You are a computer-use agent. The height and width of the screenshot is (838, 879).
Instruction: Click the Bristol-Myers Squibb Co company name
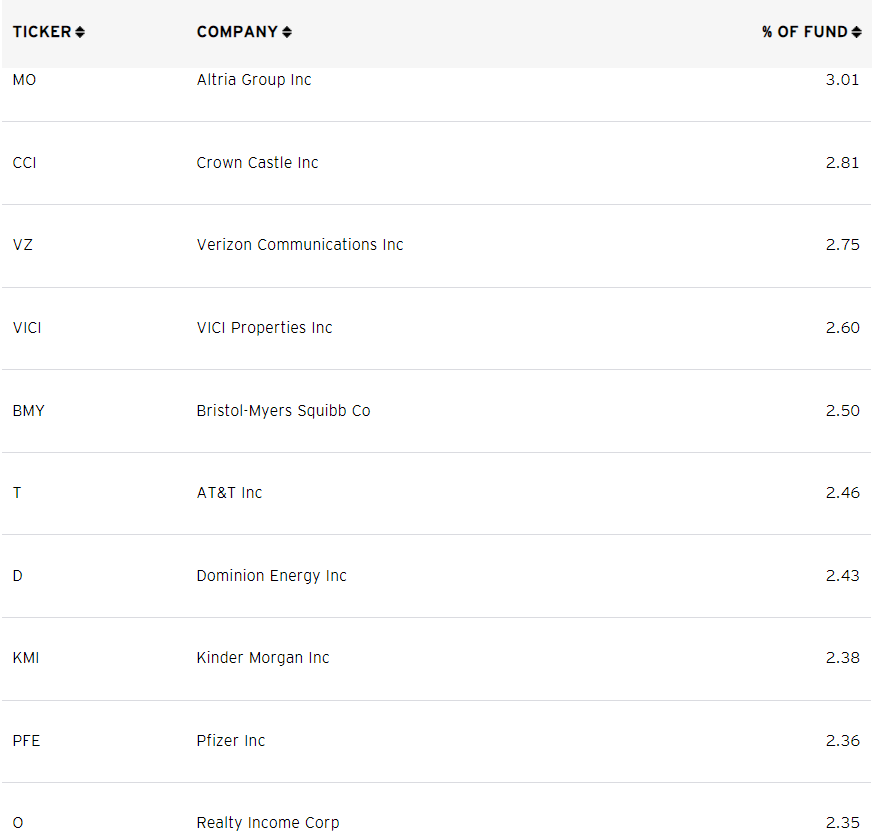click(284, 411)
